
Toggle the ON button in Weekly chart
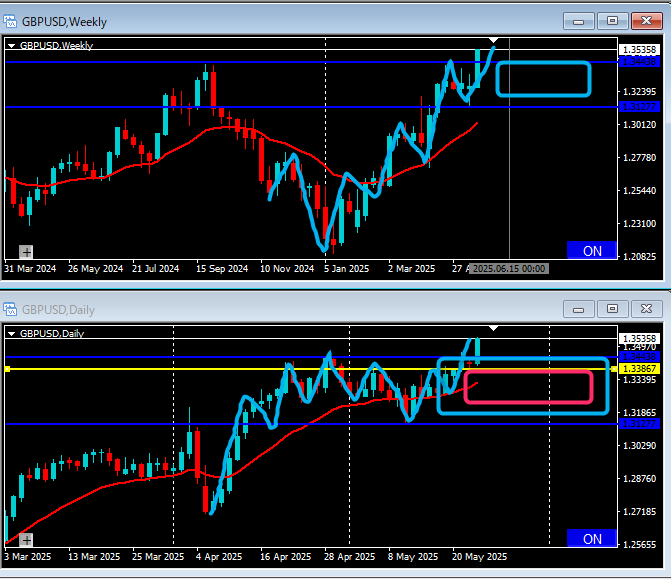coord(592,250)
